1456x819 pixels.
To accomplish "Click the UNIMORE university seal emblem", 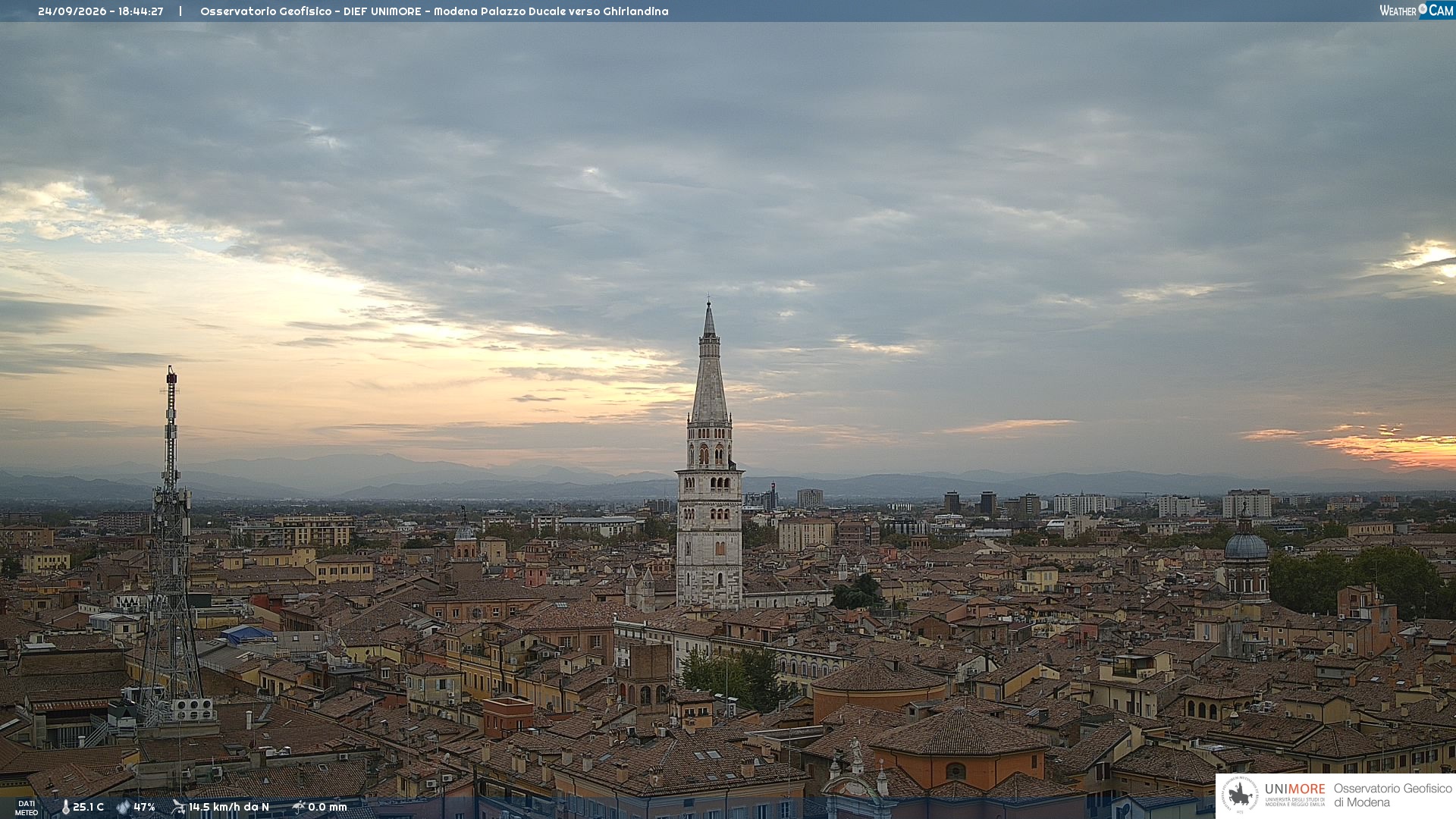I will tap(1240, 795).
